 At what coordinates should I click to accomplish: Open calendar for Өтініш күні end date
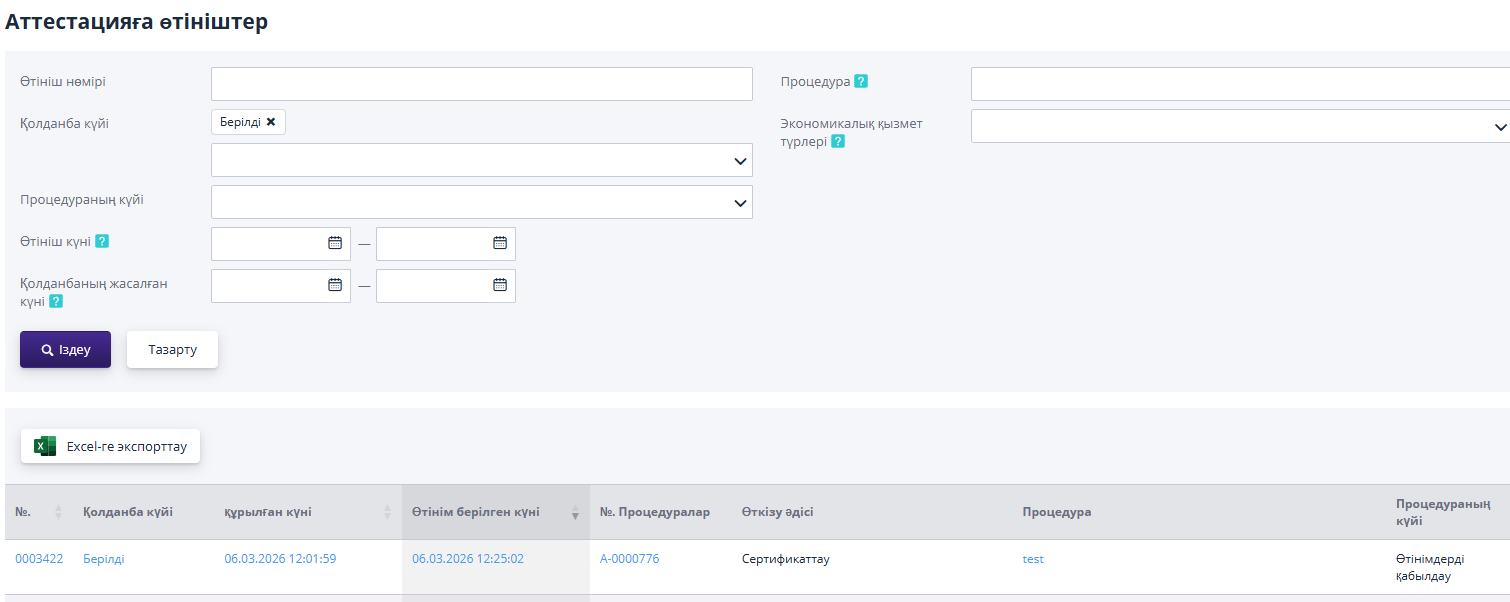point(500,243)
